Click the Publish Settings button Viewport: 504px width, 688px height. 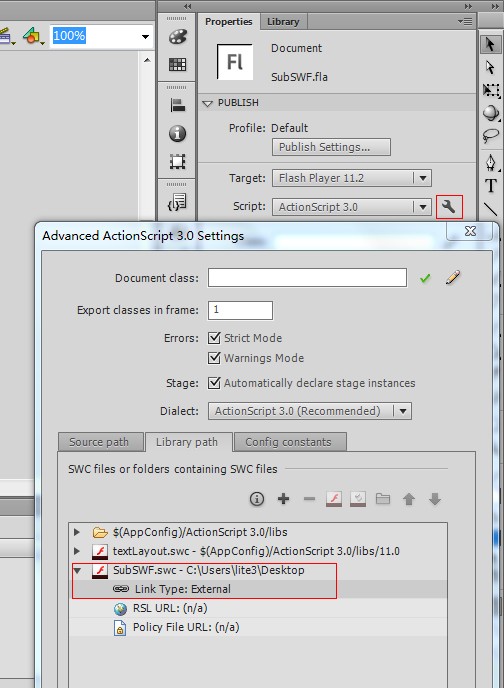331,147
